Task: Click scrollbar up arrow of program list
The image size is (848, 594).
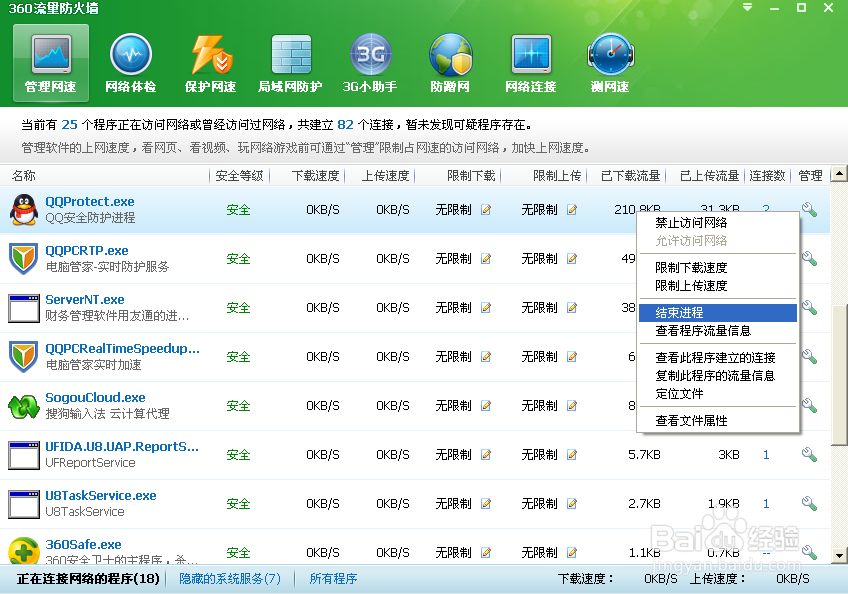Action: pyautogui.click(x=839, y=174)
